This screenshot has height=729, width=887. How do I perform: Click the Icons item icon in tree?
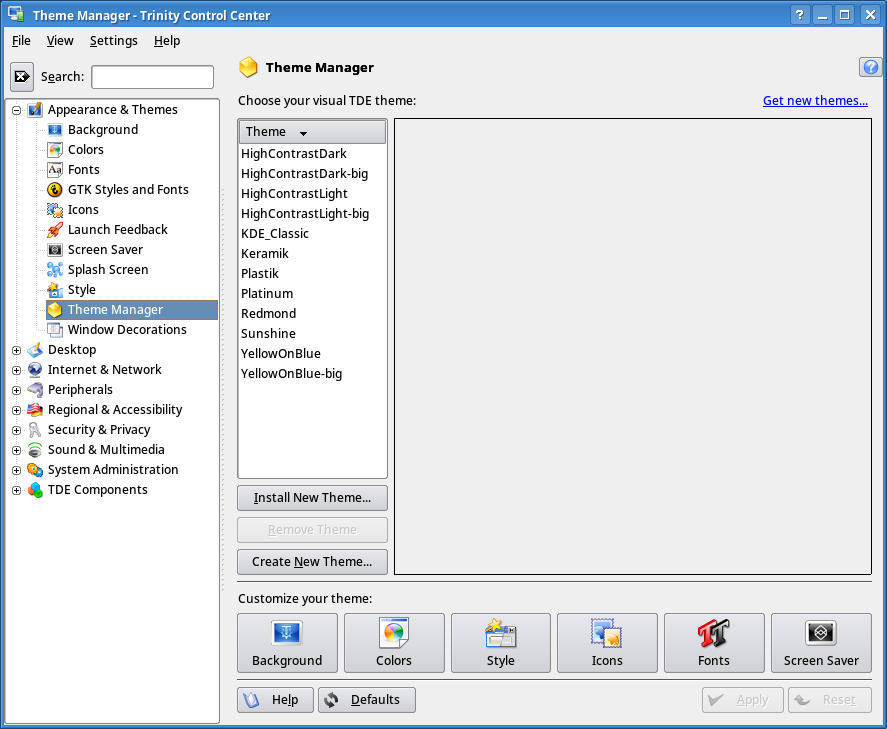(x=55, y=210)
